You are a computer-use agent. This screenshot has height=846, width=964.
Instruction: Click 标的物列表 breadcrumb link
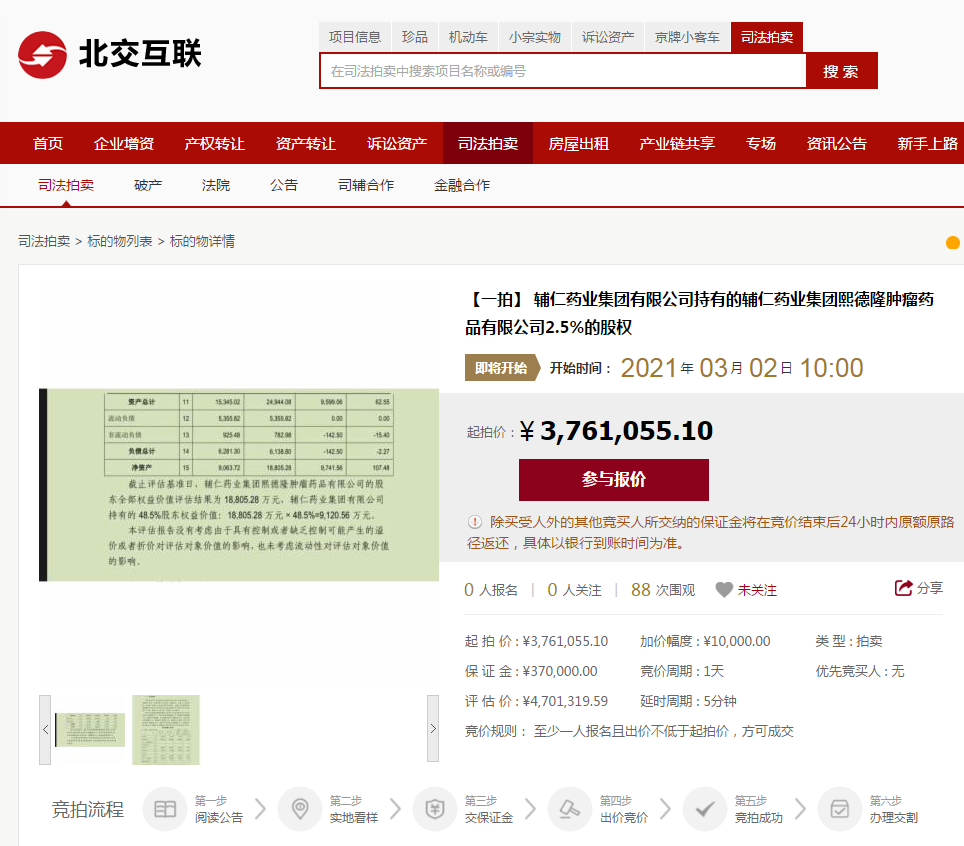click(x=120, y=241)
